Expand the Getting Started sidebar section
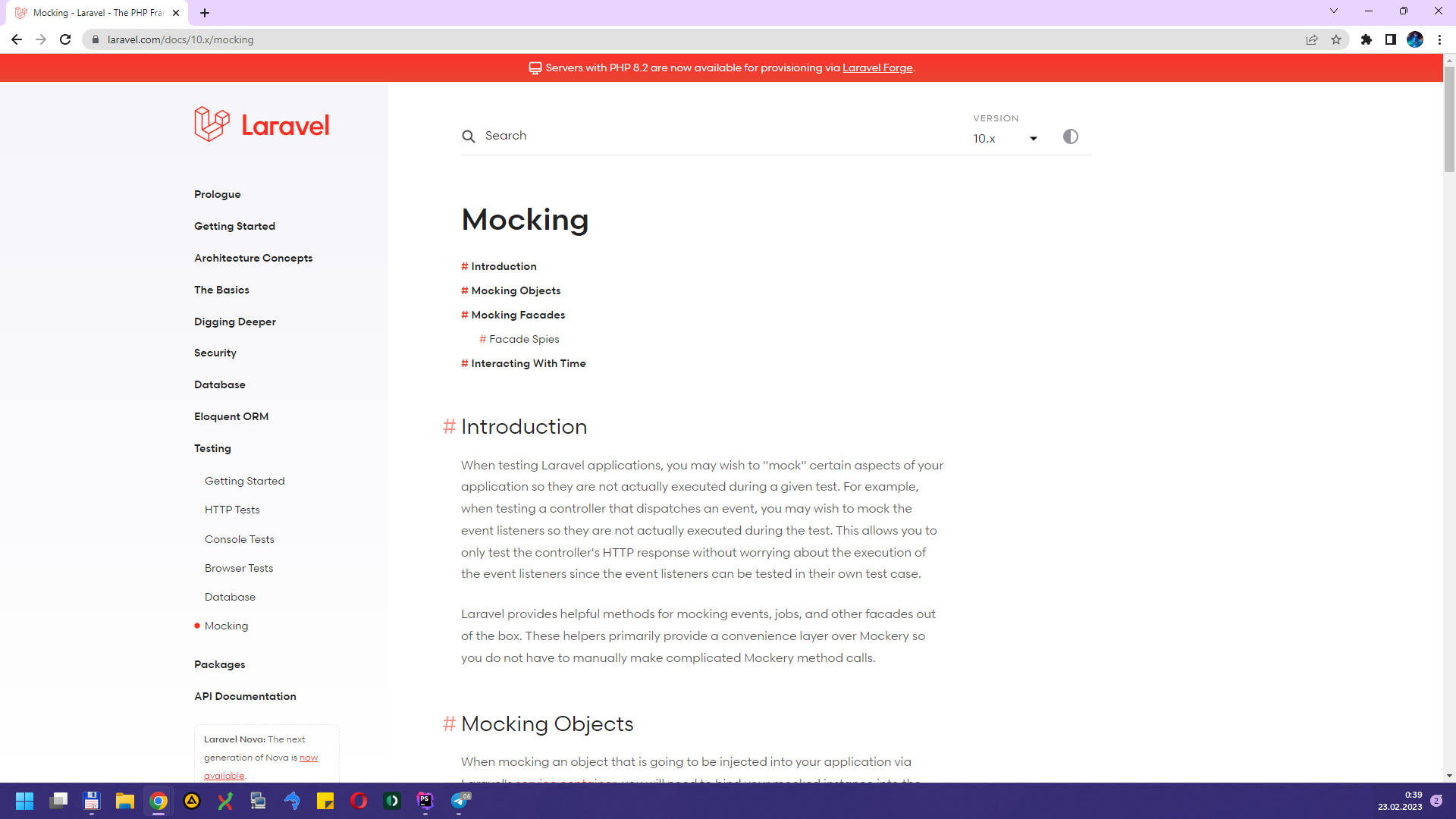The image size is (1456, 819). [234, 226]
